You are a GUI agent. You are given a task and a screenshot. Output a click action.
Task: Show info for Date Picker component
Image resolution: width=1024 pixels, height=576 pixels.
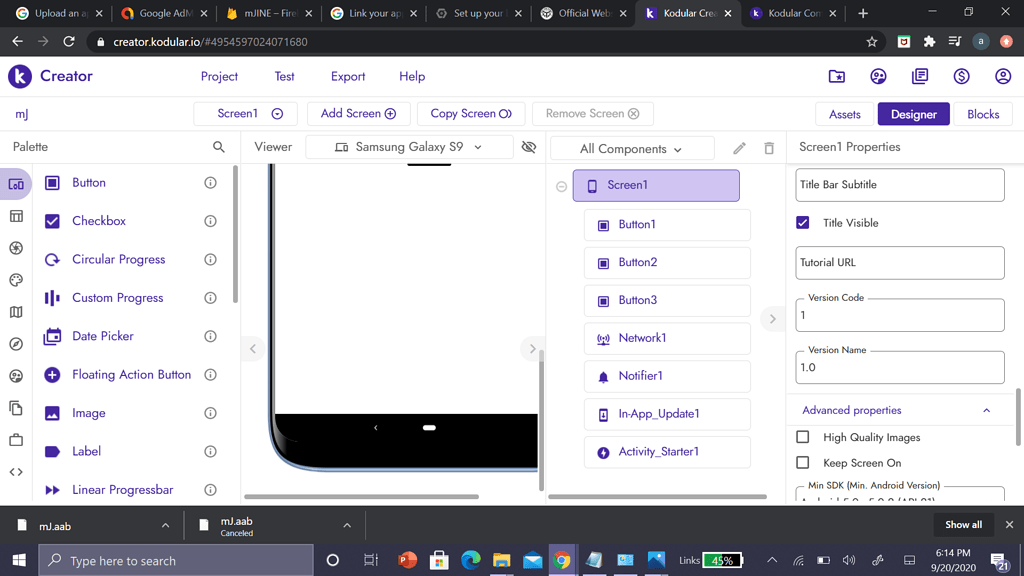pyautogui.click(x=210, y=336)
